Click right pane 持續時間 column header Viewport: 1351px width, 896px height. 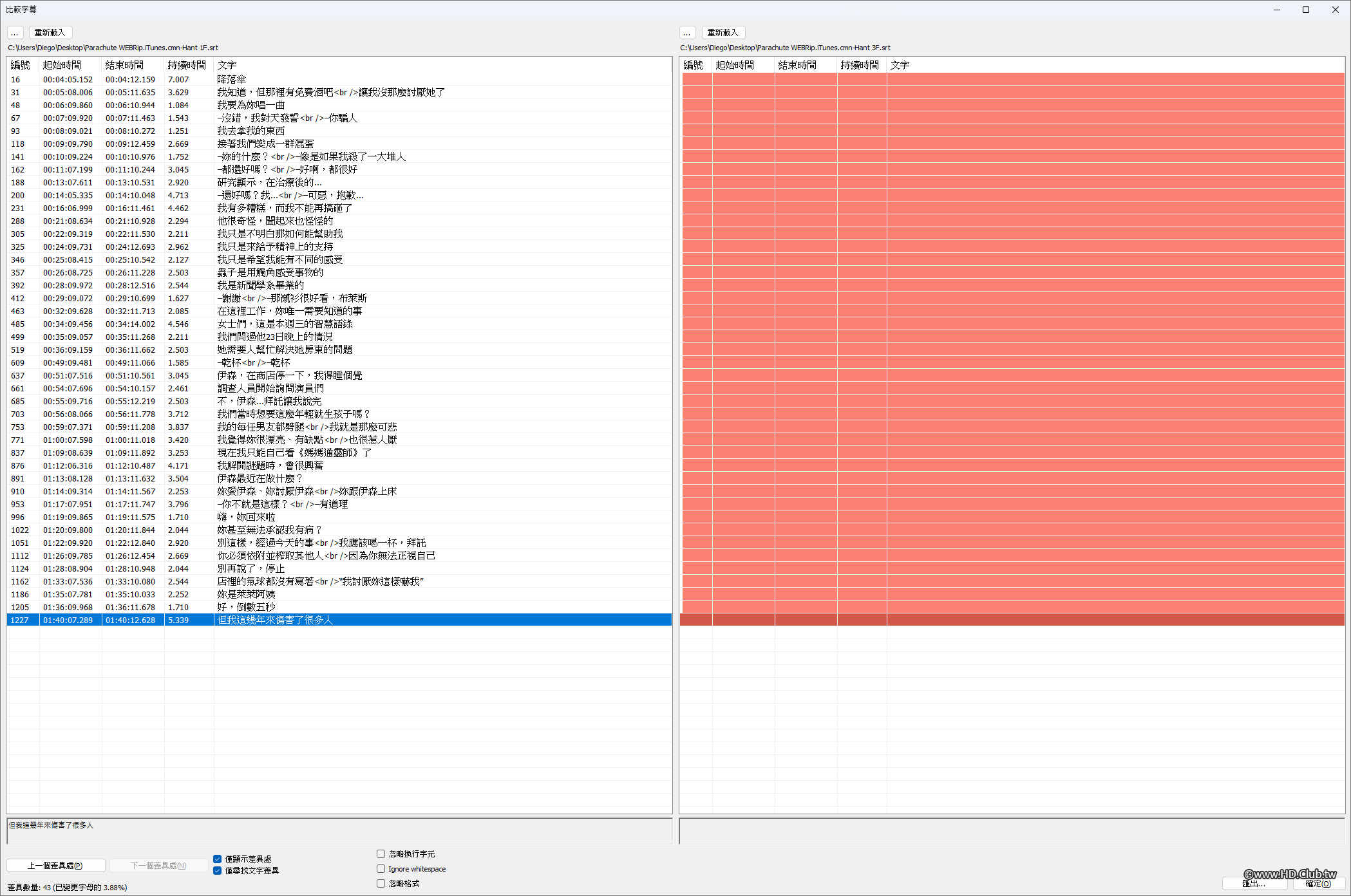click(859, 65)
